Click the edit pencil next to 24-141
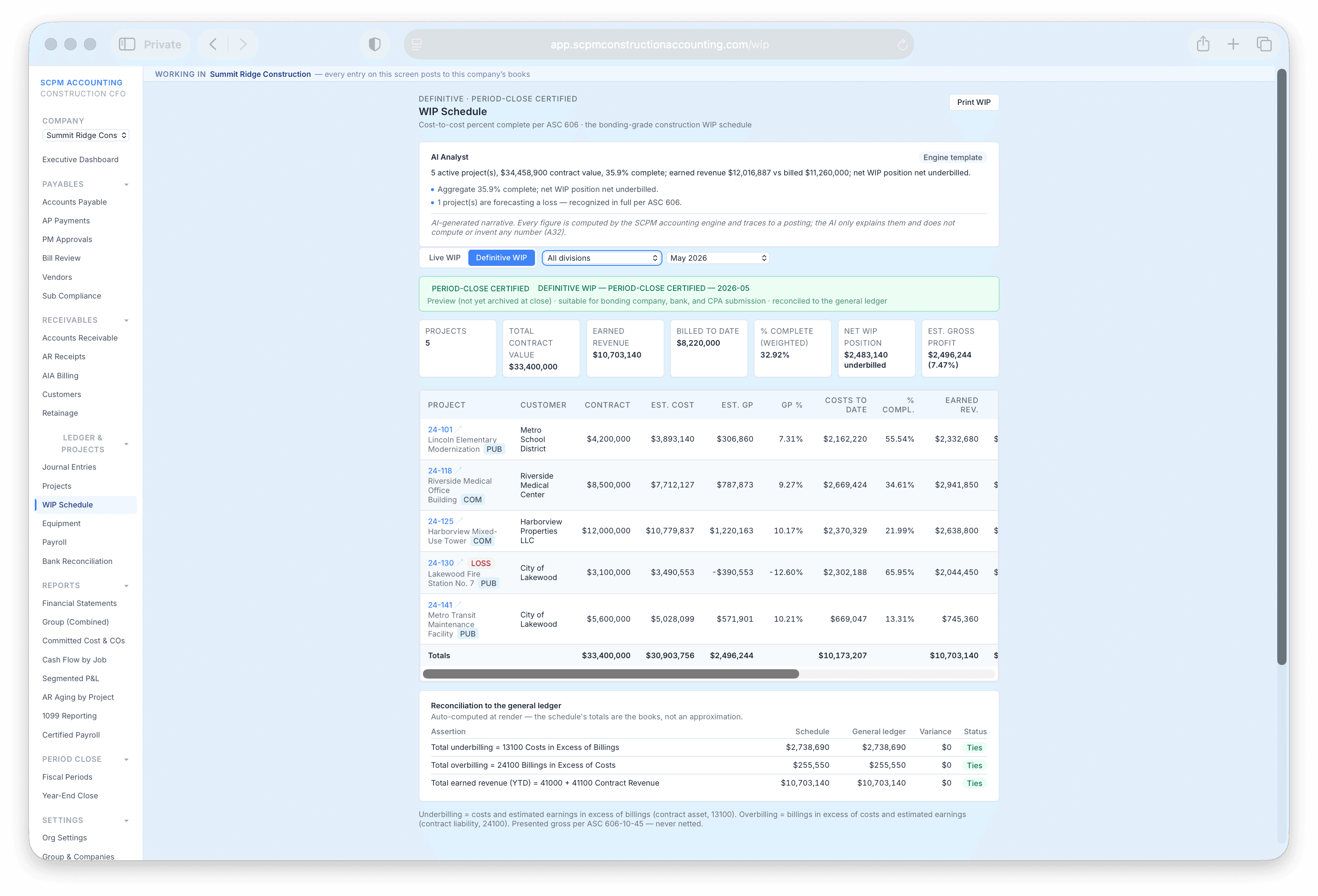The height and width of the screenshot is (896, 1318). (459, 605)
